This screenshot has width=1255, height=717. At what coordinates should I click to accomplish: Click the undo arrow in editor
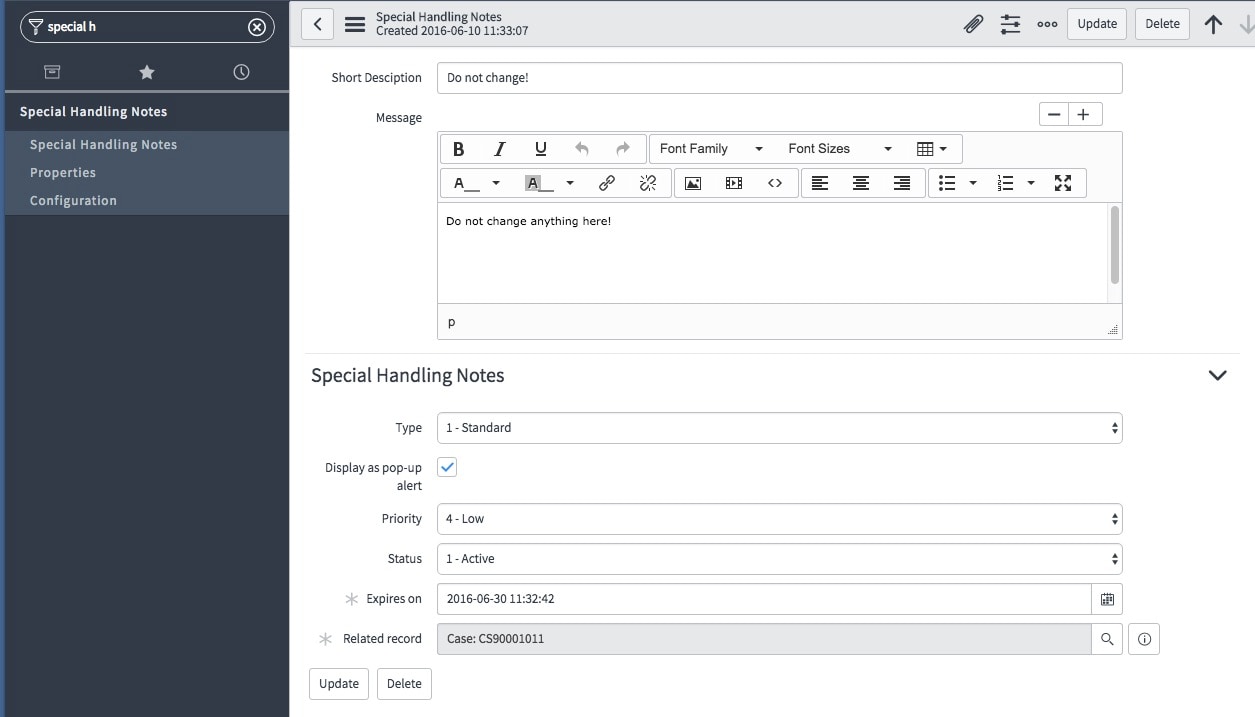pyautogui.click(x=581, y=149)
